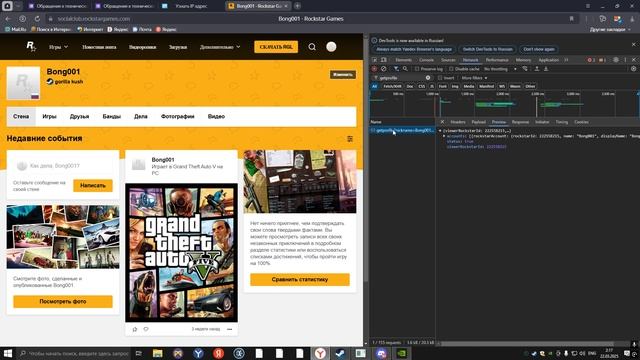This screenshot has width=640, height=360.
Task: Click the Посмотреть фото button
Action: coord(63,301)
